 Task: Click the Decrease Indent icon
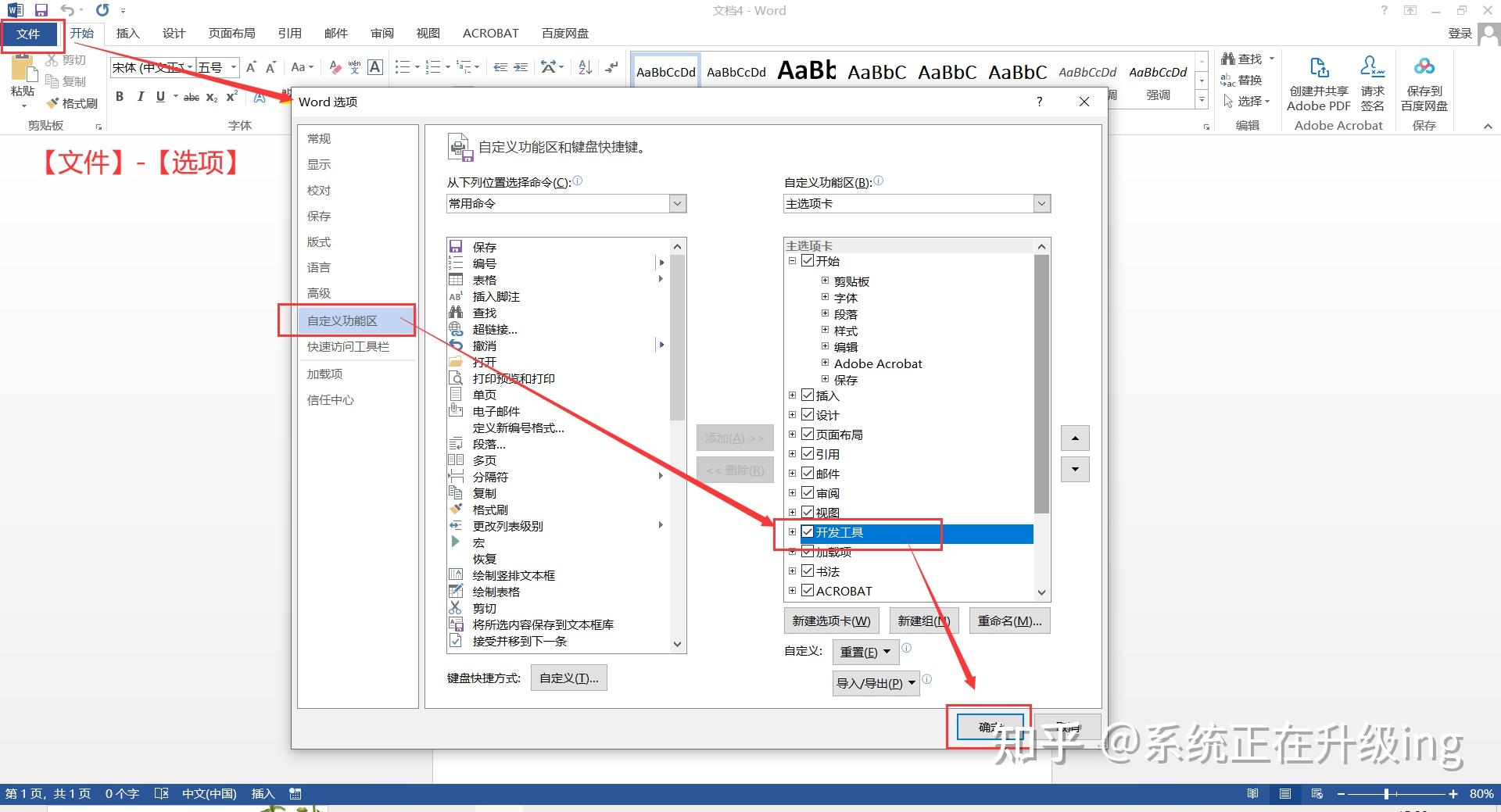click(500, 67)
